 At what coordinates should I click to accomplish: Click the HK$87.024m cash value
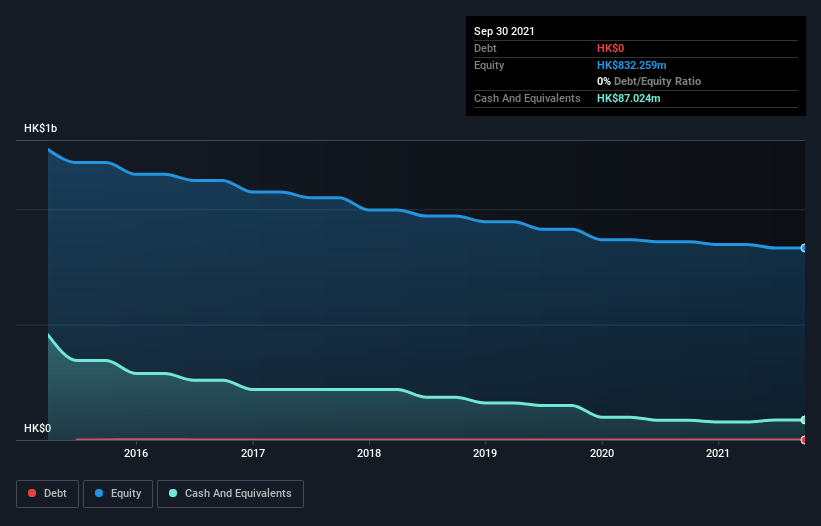coord(628,98)
